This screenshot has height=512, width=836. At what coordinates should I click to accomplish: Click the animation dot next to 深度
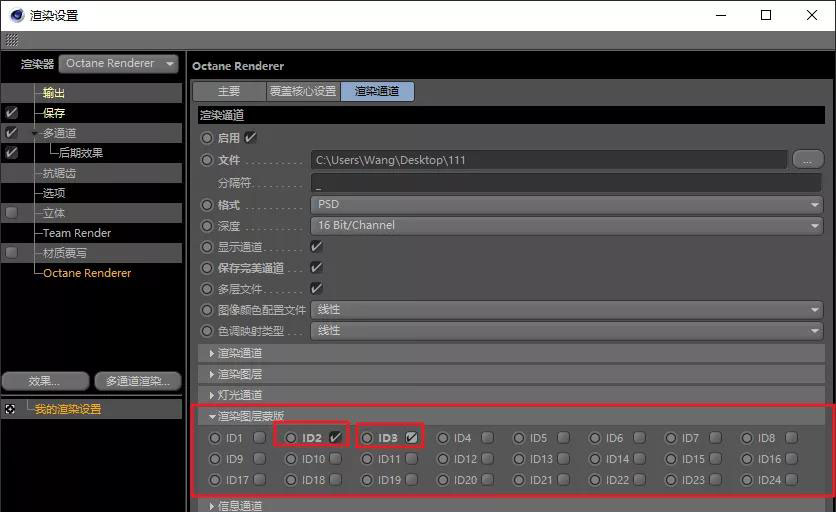pos(207,226)
